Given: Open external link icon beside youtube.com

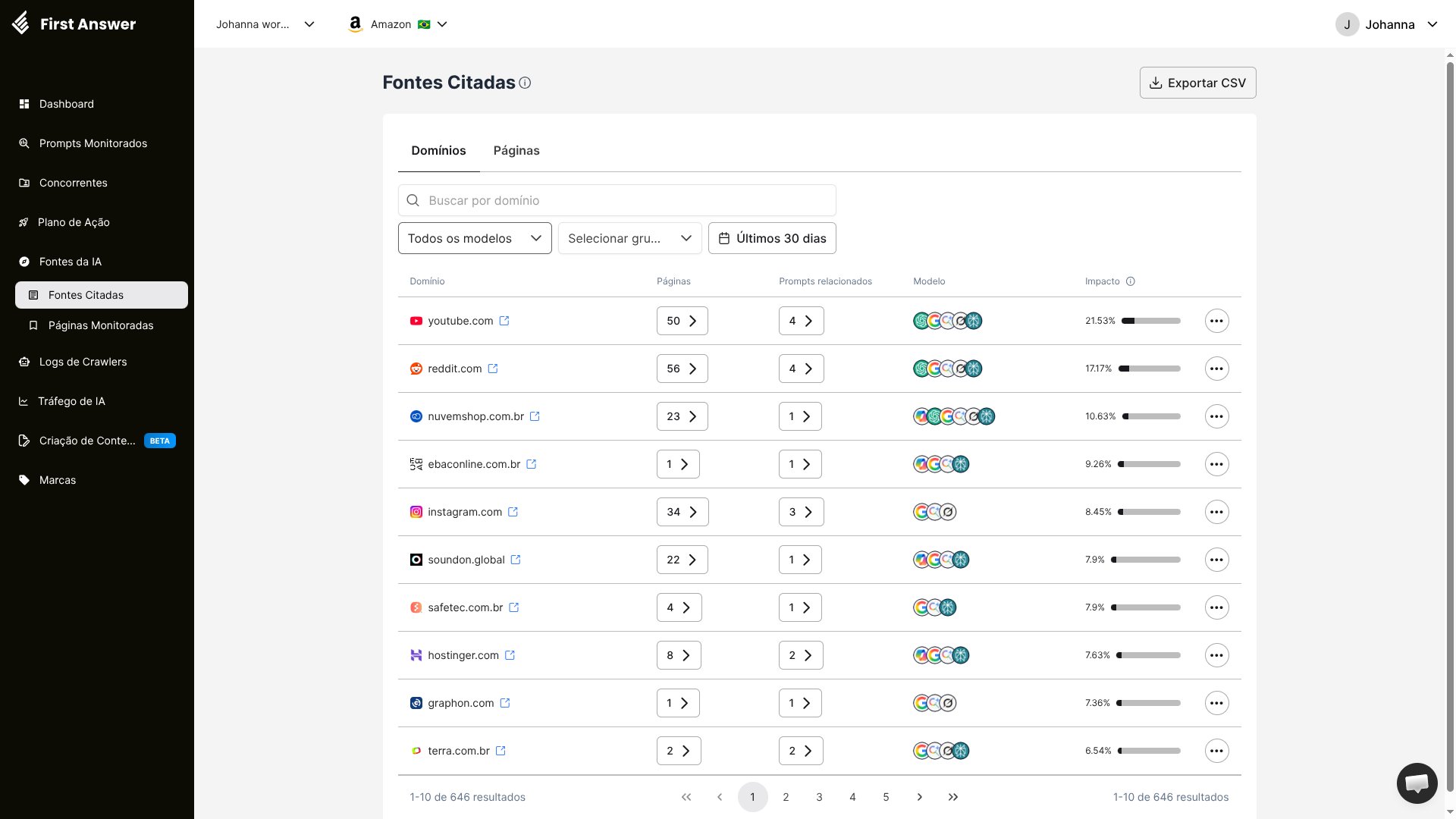Looking at the screenshot, I should [x=504, y=321].
